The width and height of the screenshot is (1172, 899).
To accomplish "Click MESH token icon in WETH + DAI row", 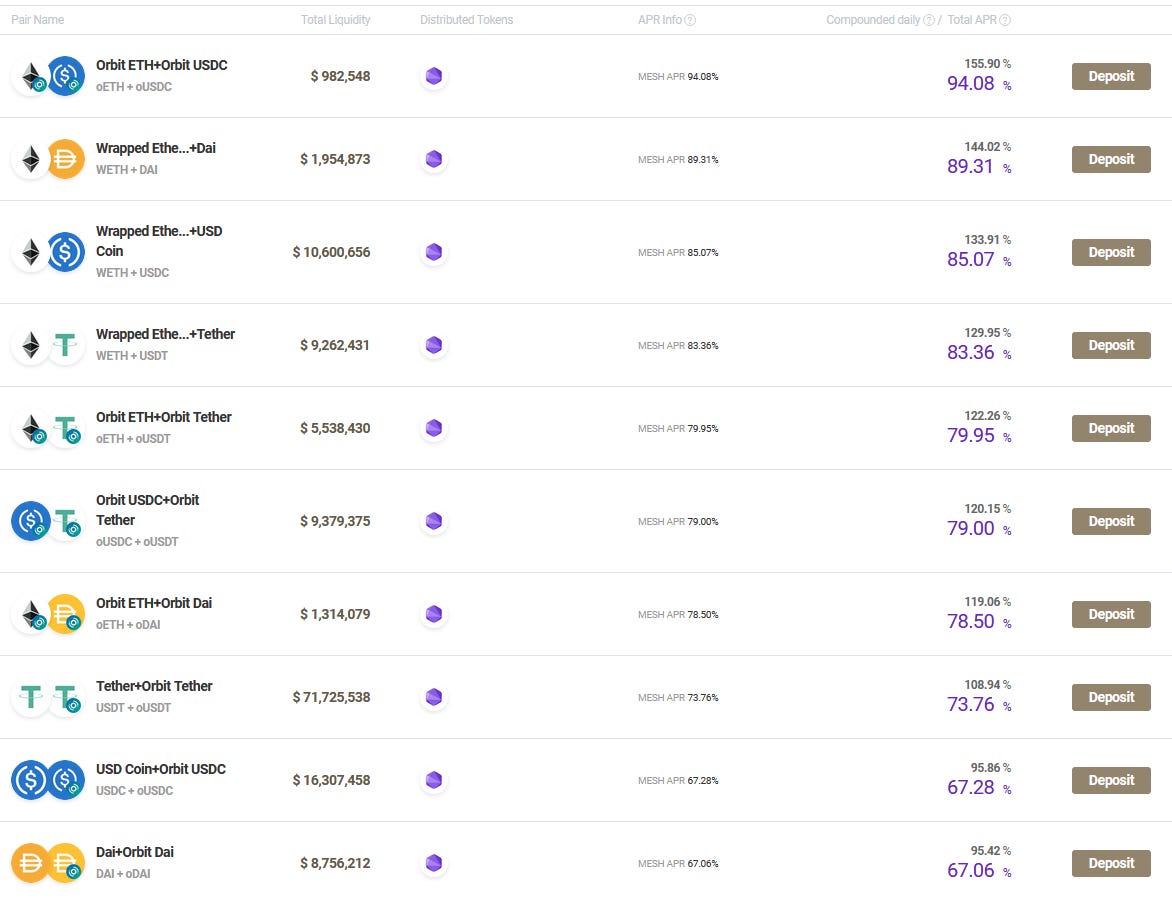I will (434, 159).
